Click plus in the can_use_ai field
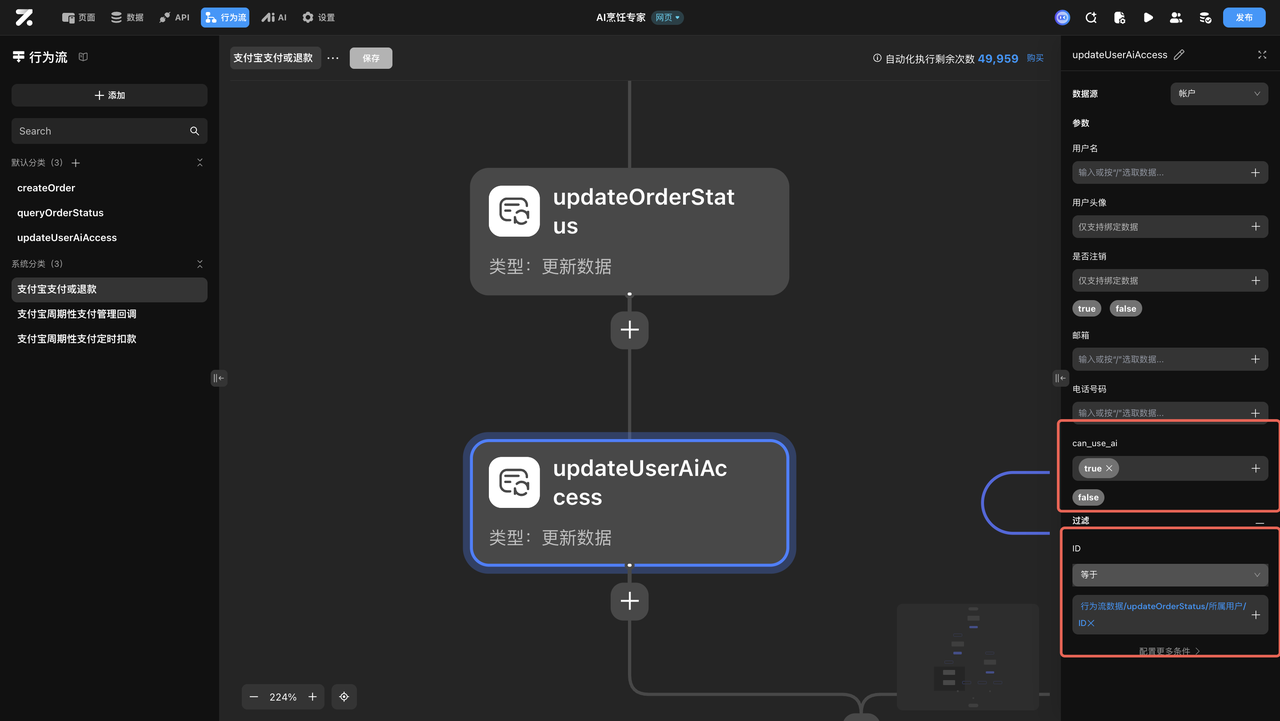 point(1256,468)
